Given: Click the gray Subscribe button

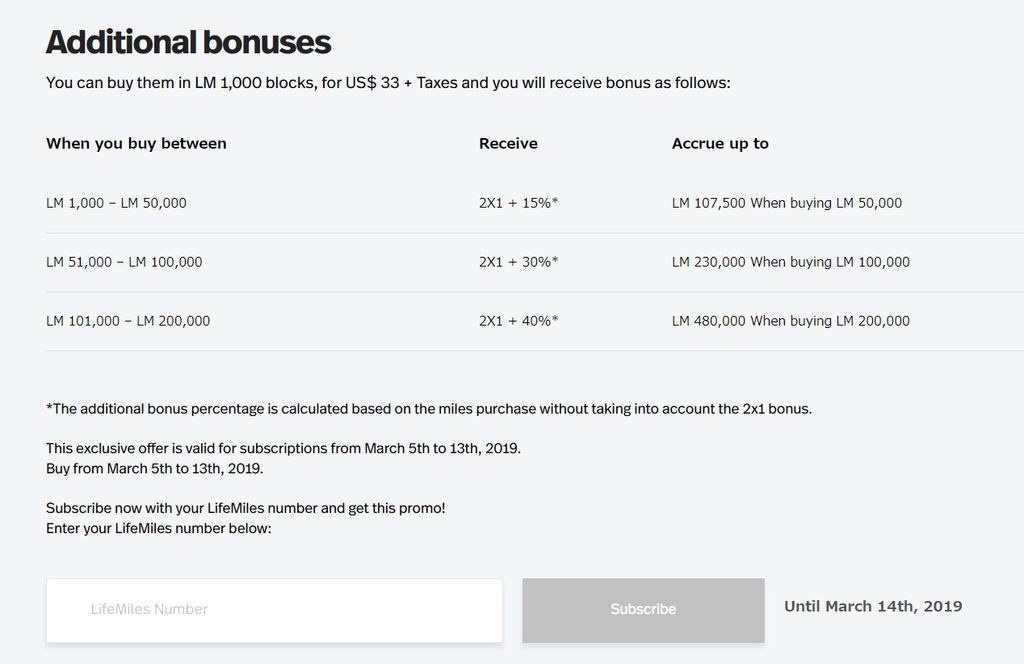Looking at the screenshot, I should 643,610.
